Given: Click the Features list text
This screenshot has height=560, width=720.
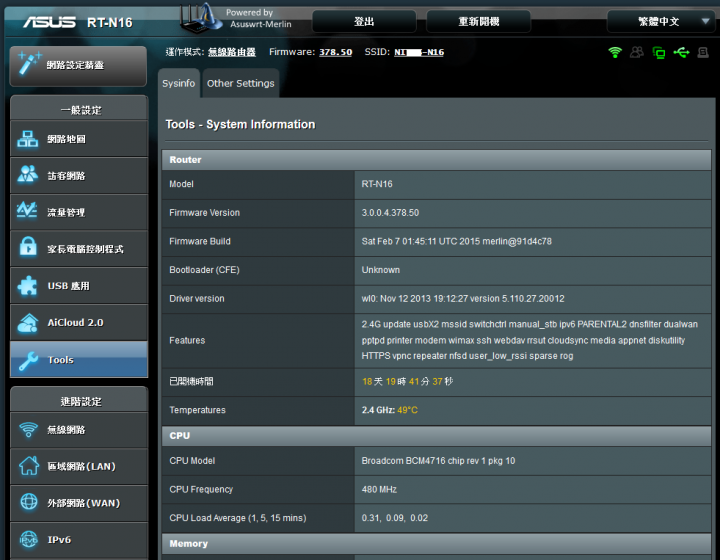Looking at the screenshot, I should pyautogui.click(x=529, y=340).
